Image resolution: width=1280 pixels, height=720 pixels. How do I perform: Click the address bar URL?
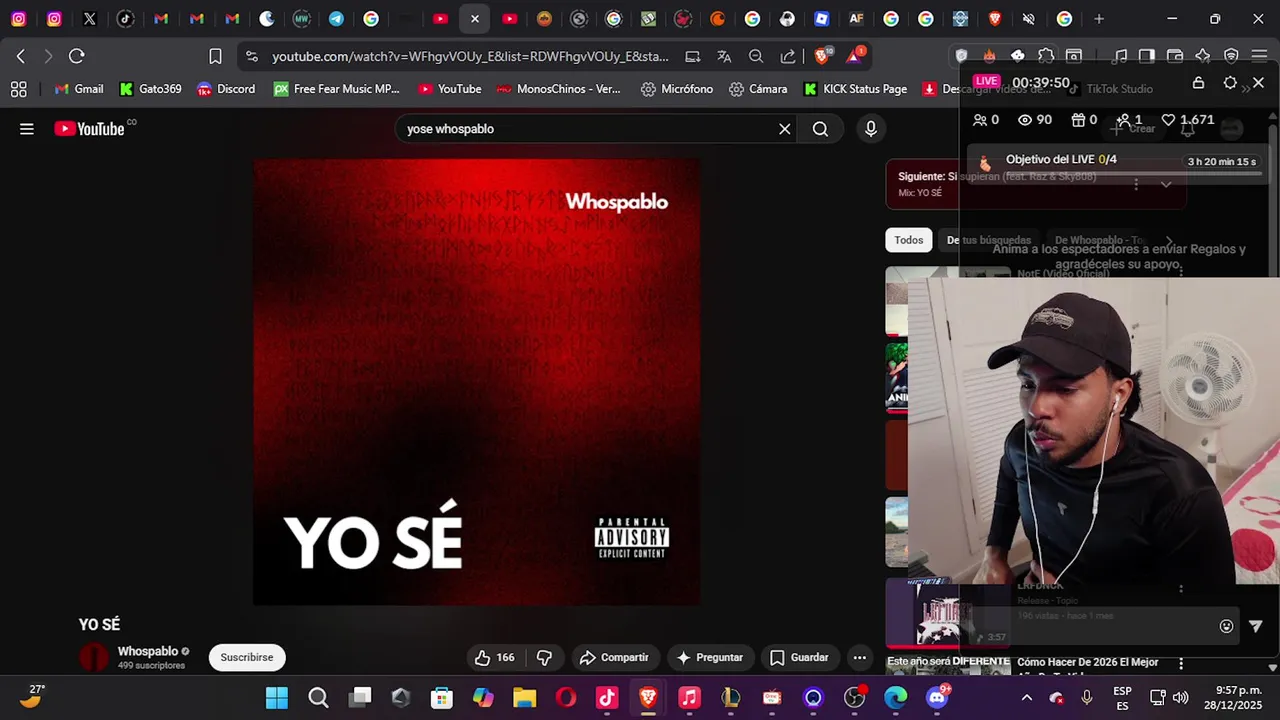(470, 57)
